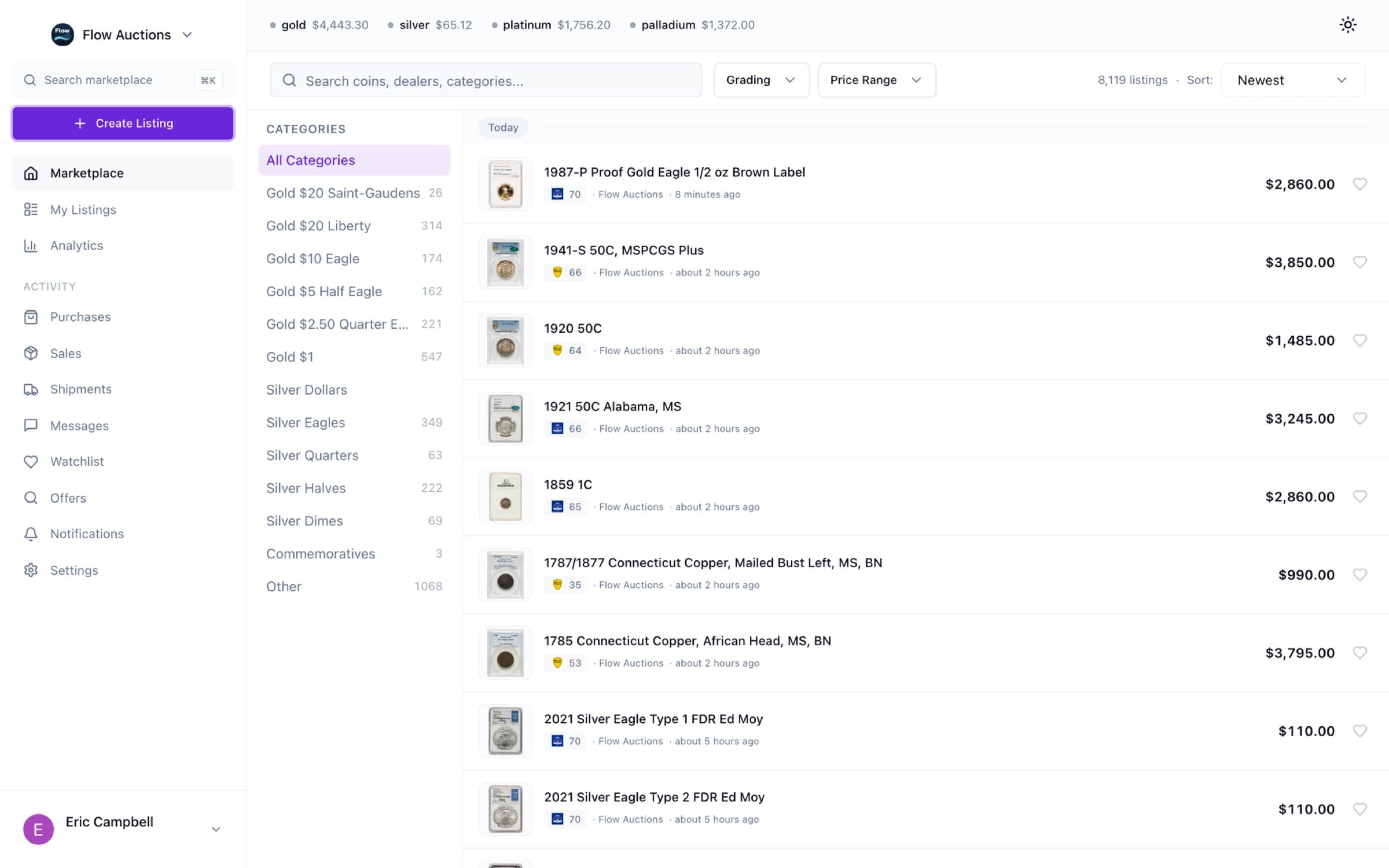Open Shipments in the sidebar
1389x868 pixels.
coord(123,389)
